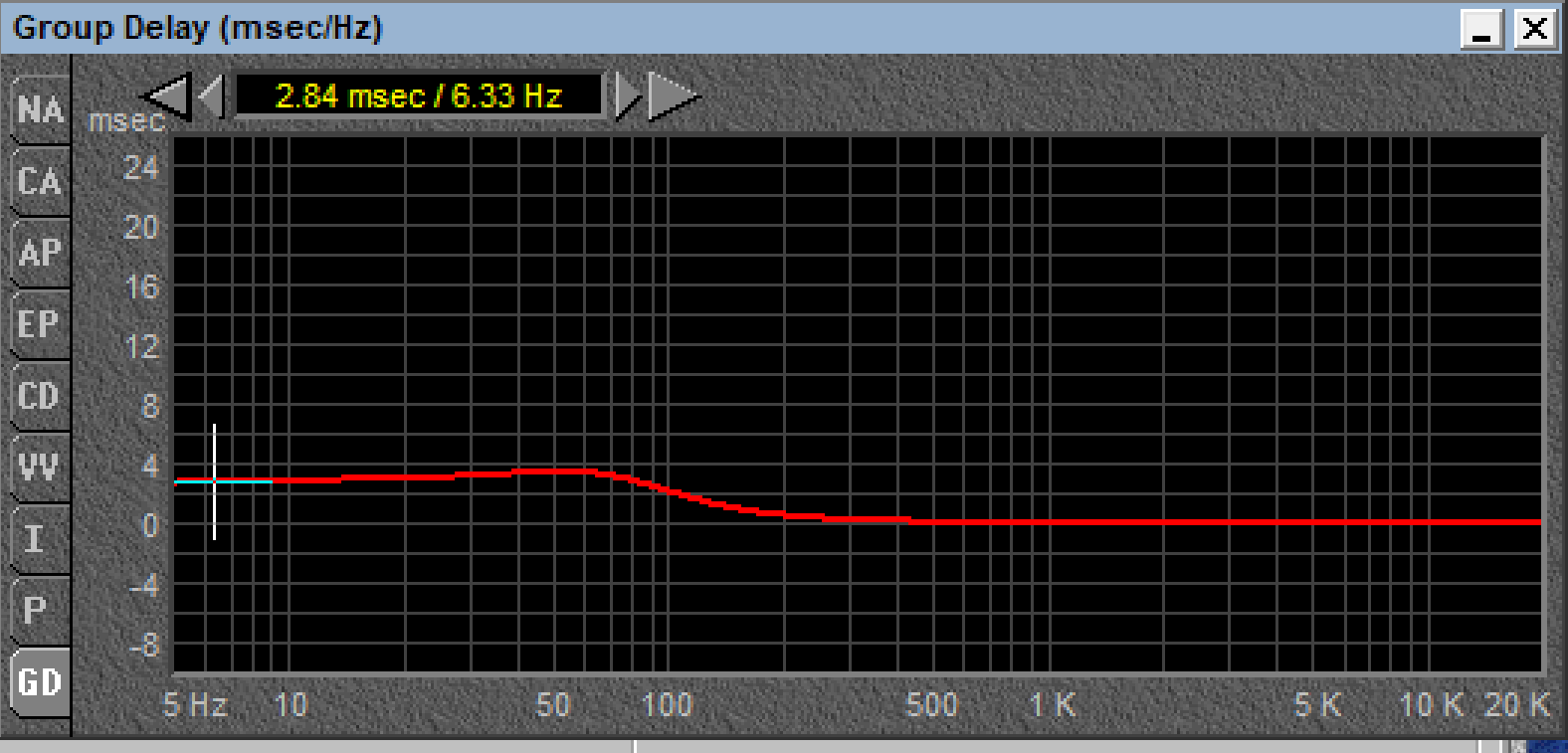Open the AP graph tab
1568x753 pixels.
click(x=40, y=253)
